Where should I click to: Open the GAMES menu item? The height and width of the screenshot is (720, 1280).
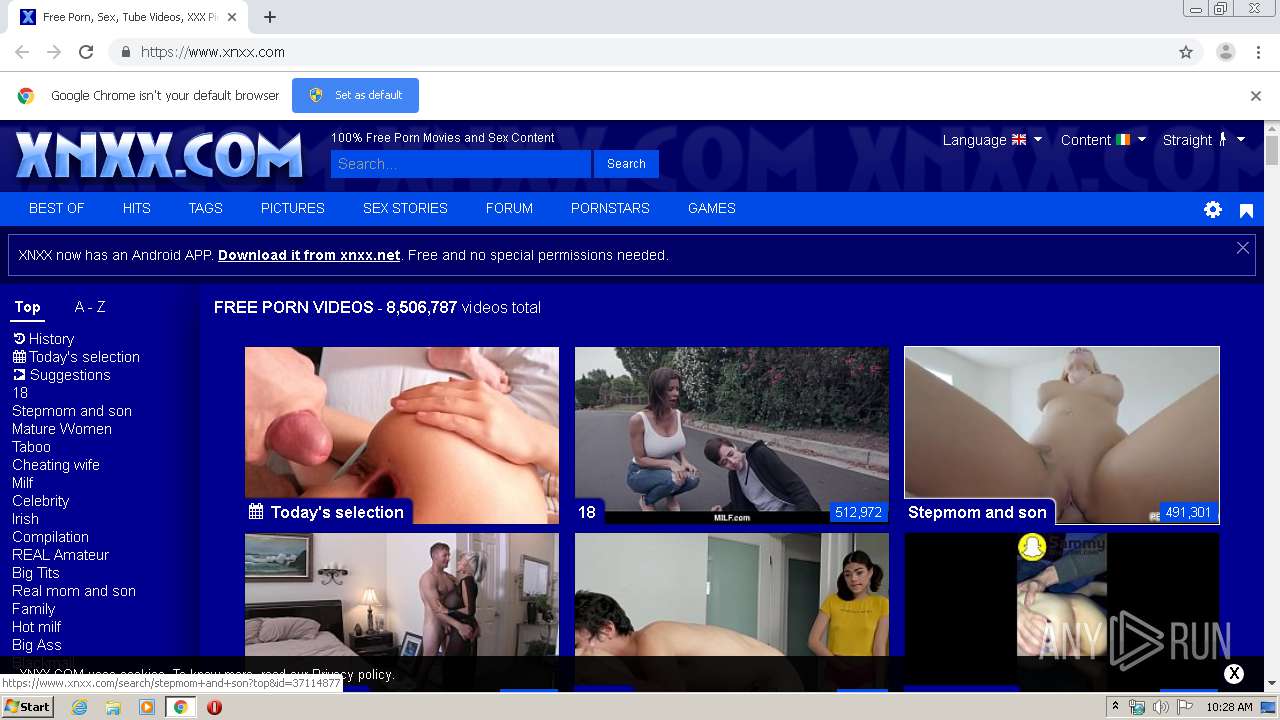tap(712, 209)
